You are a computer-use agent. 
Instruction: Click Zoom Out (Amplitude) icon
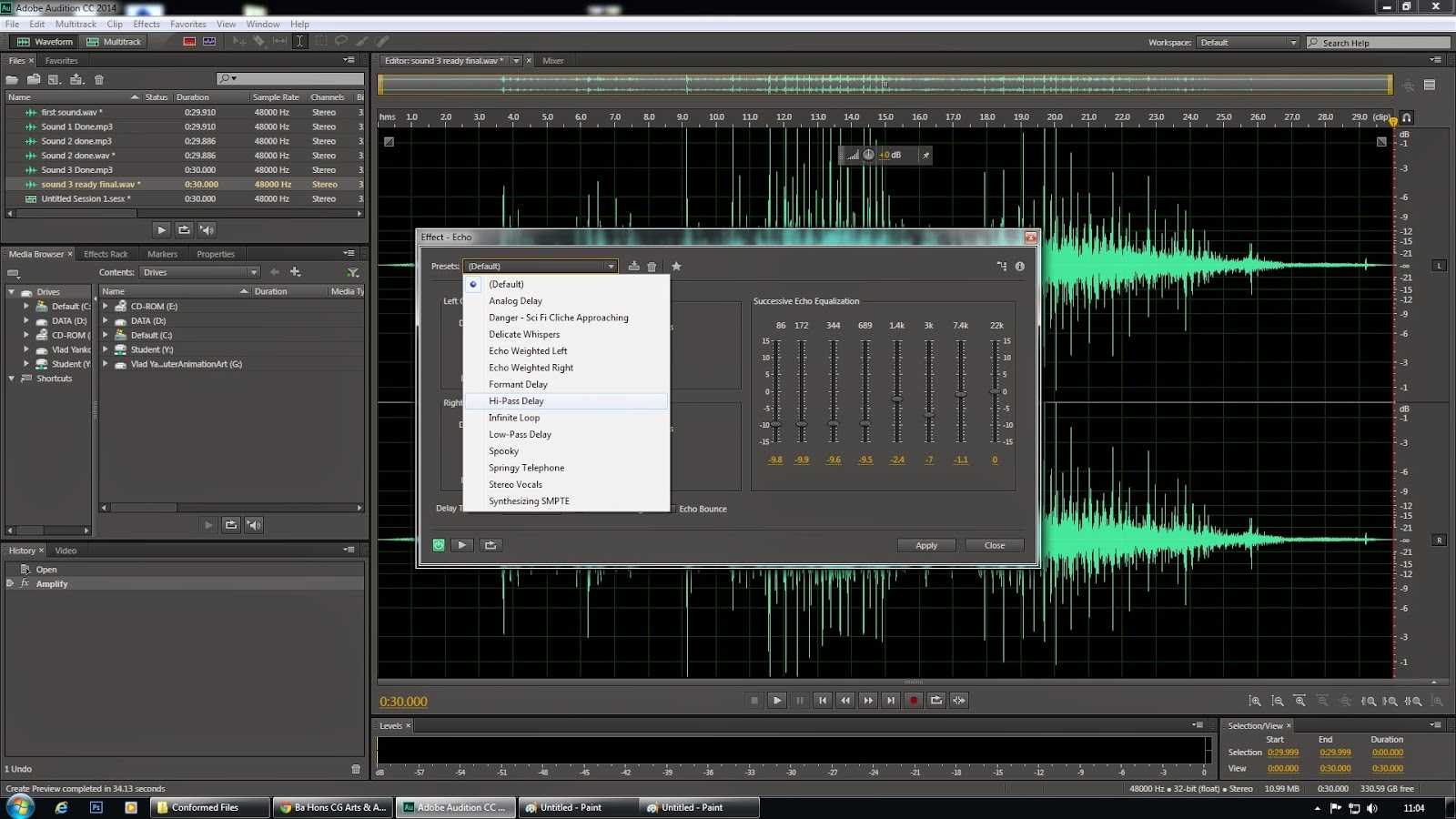(1278, 701)
